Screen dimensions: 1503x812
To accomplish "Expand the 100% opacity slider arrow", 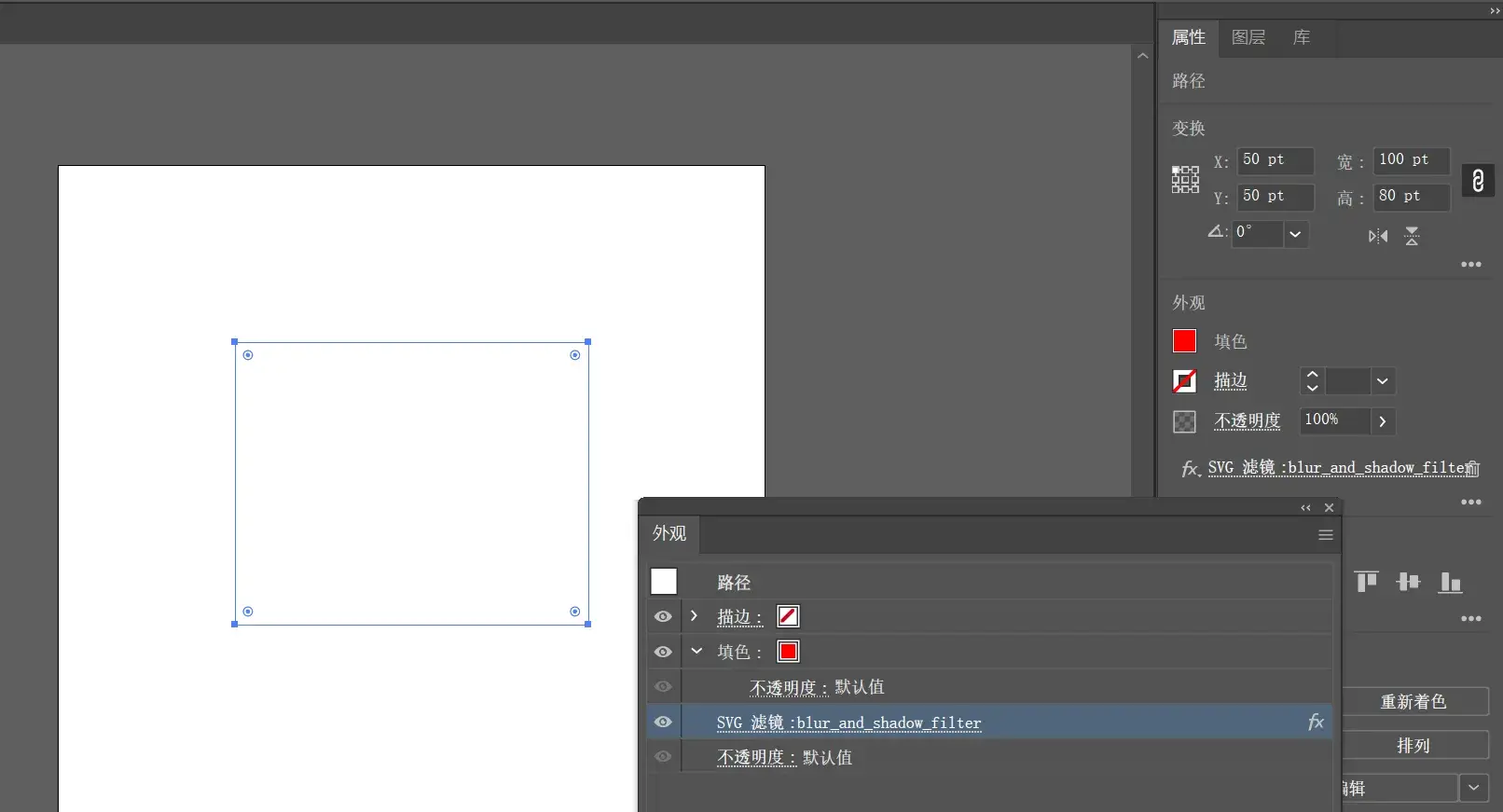I will point(1382,421).
